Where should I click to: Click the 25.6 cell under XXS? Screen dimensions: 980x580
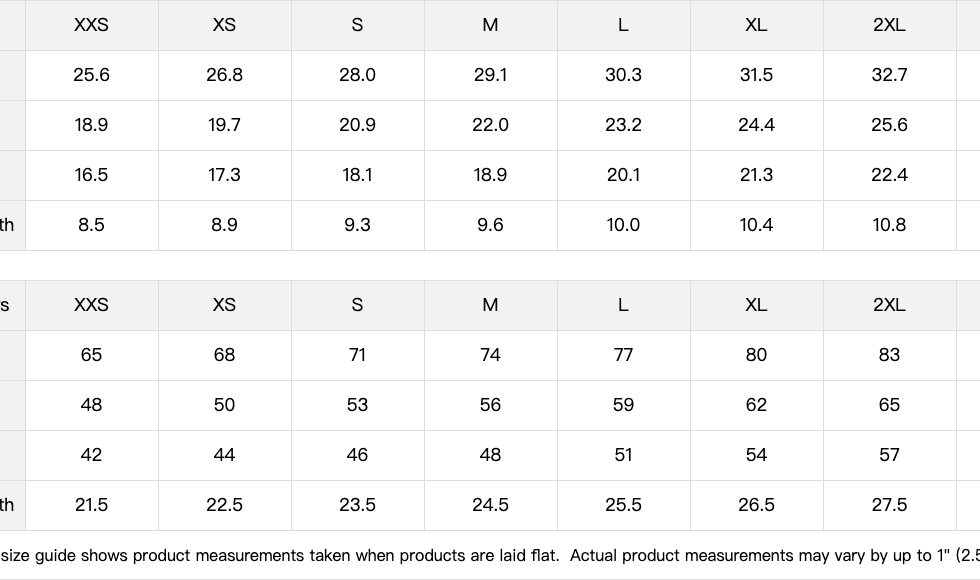coord(91,75)
